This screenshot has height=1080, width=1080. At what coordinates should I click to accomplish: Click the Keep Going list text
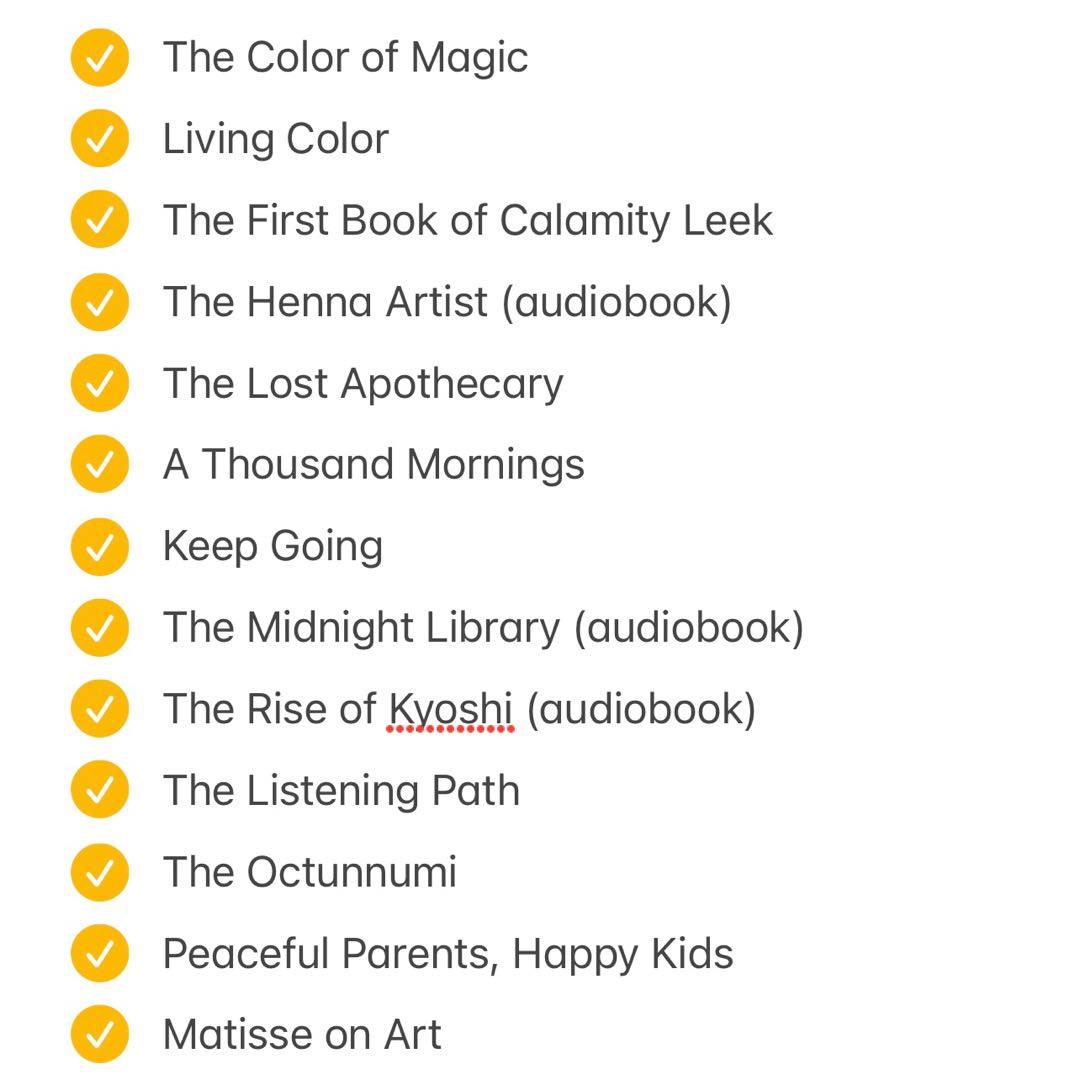pyautogui.click(x=272, y=547)
